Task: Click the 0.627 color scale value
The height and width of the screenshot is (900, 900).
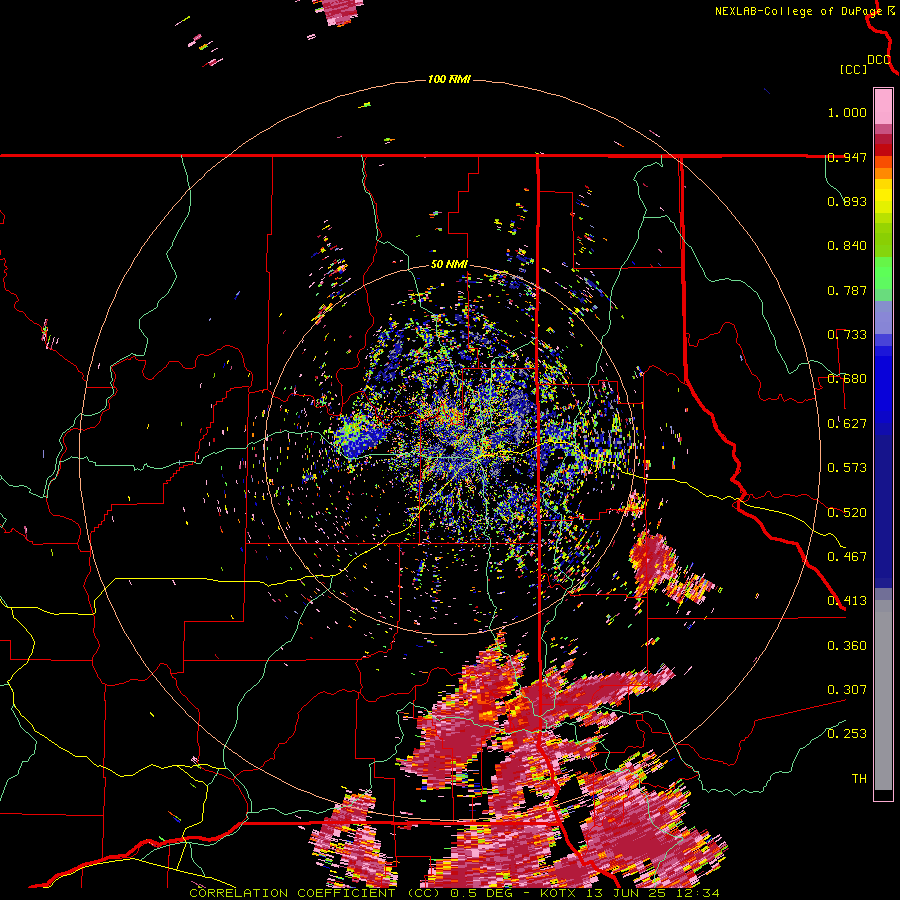Action: click(847, 424)
